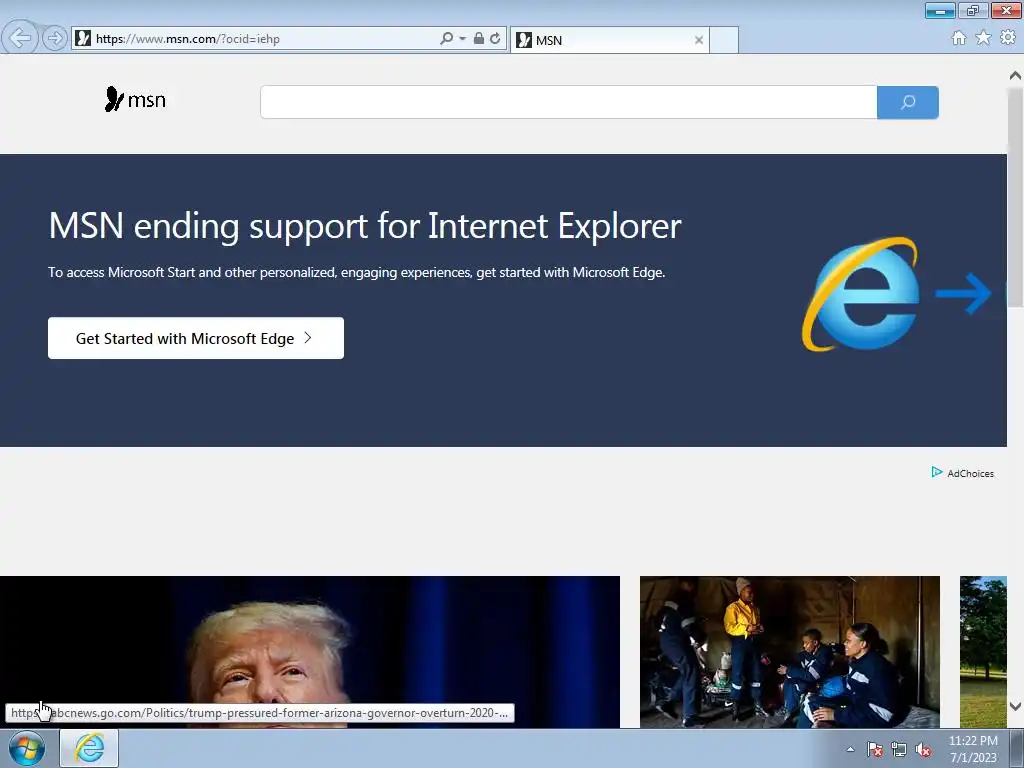Submit the search with the blue magnifier button
This screenshot has width=1024, height=768.
pos(908,102)
